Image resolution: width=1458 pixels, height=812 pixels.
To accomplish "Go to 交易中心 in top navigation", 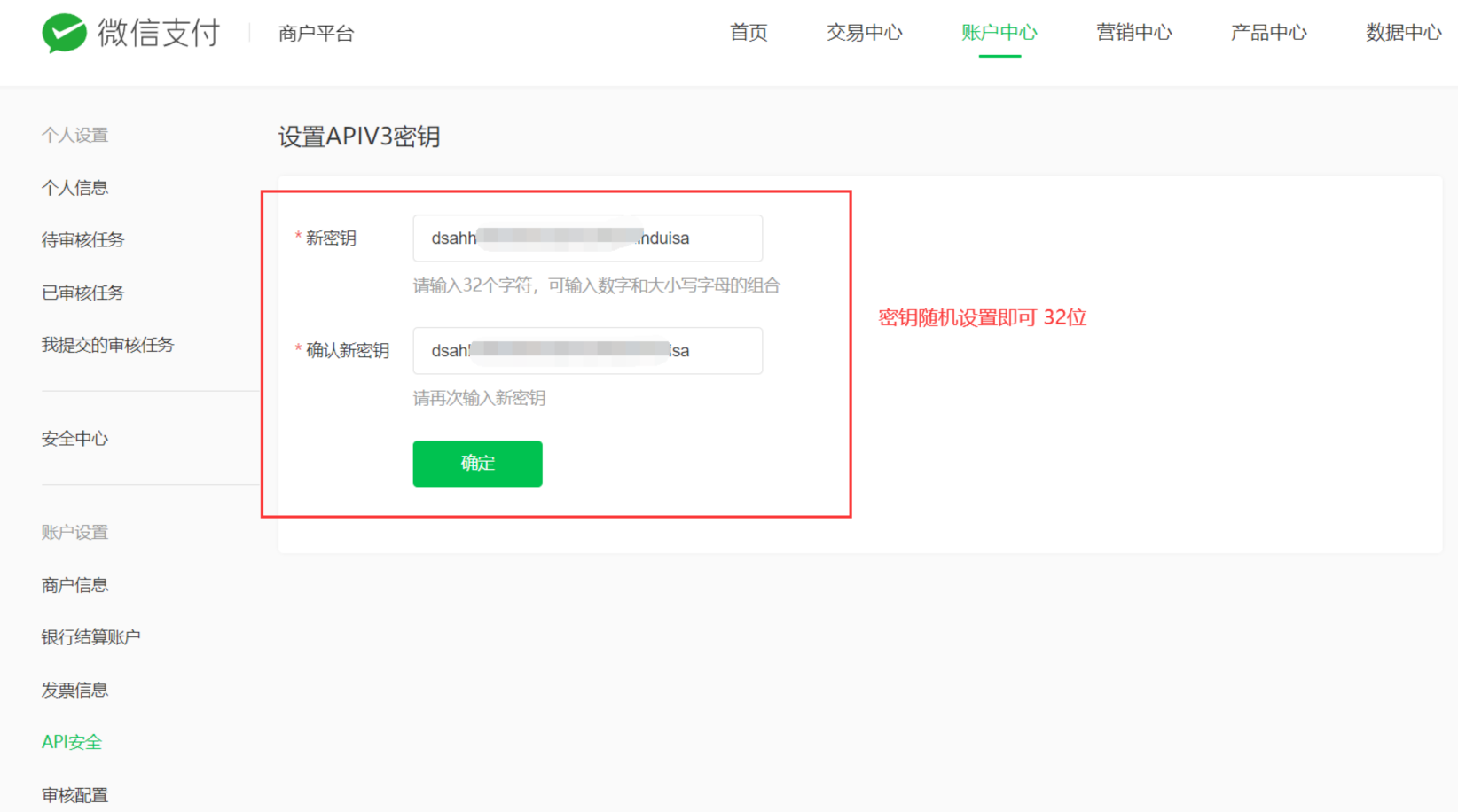I will pos(864,33).
